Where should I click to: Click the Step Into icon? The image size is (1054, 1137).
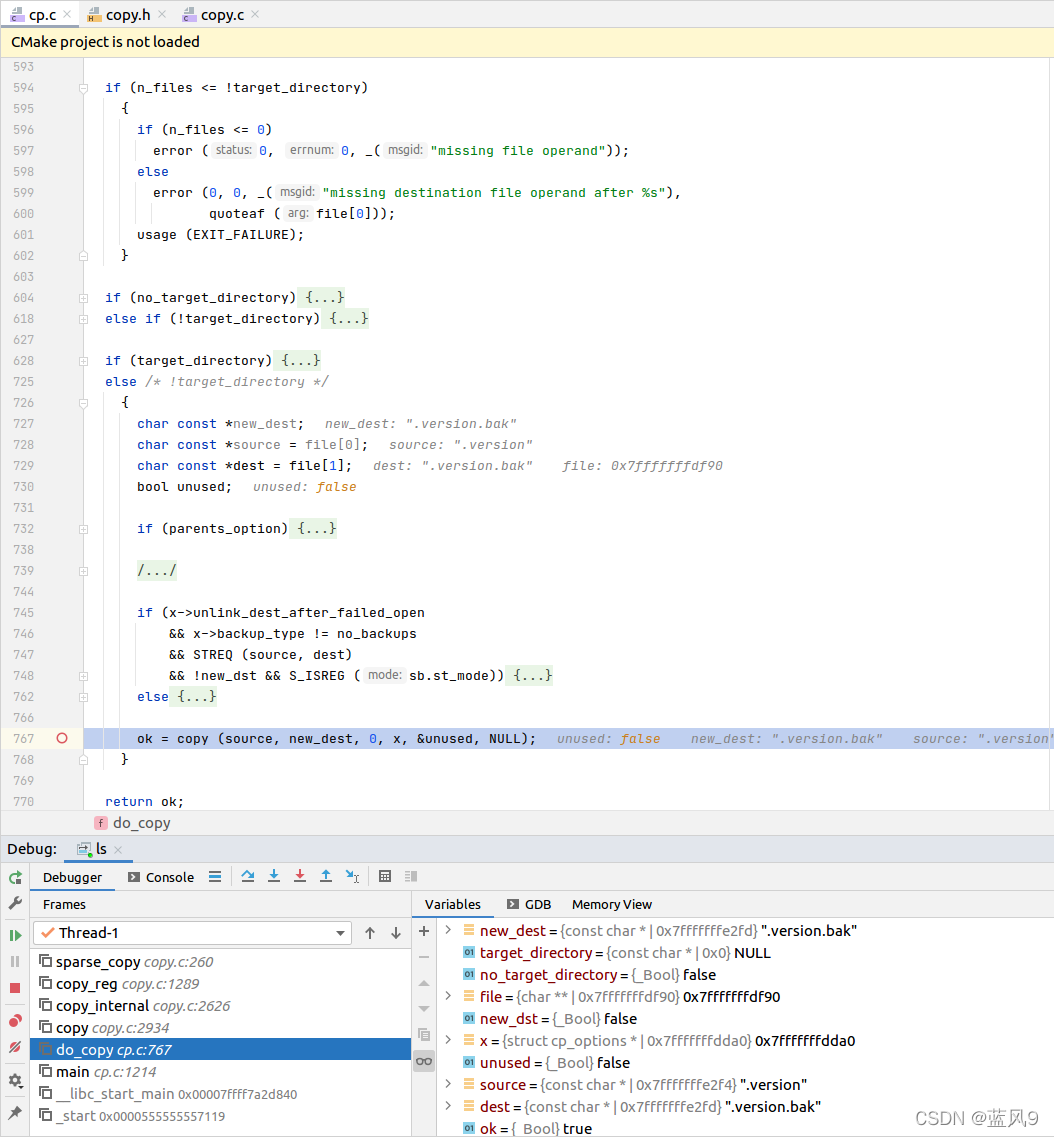coord(274,877)
